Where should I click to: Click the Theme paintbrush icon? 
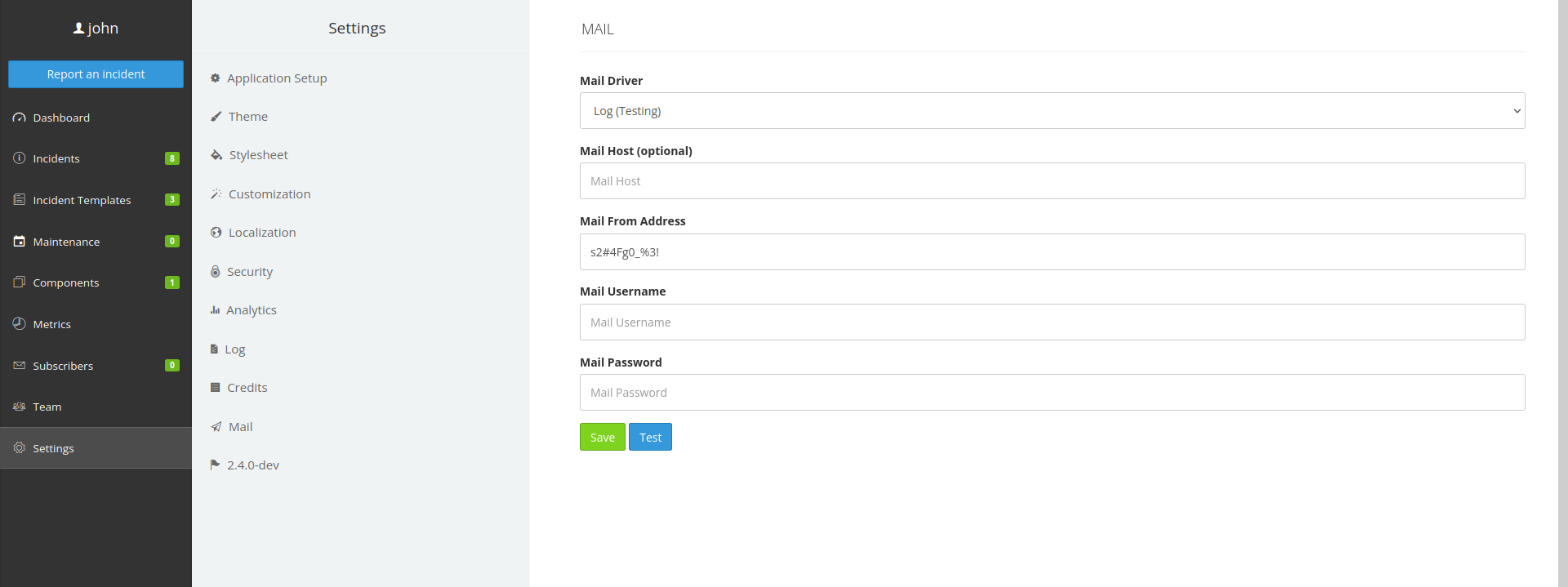pos(216,117)
